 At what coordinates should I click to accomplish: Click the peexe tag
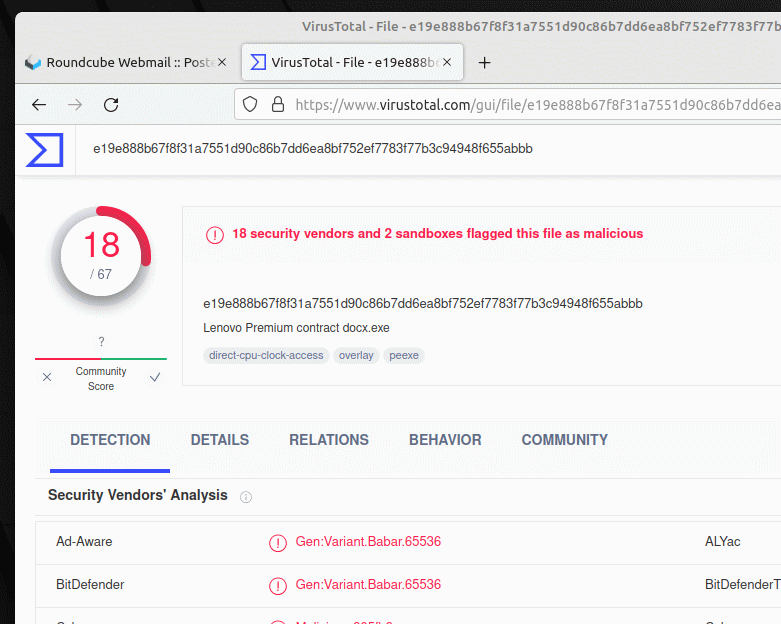point(404,356)
